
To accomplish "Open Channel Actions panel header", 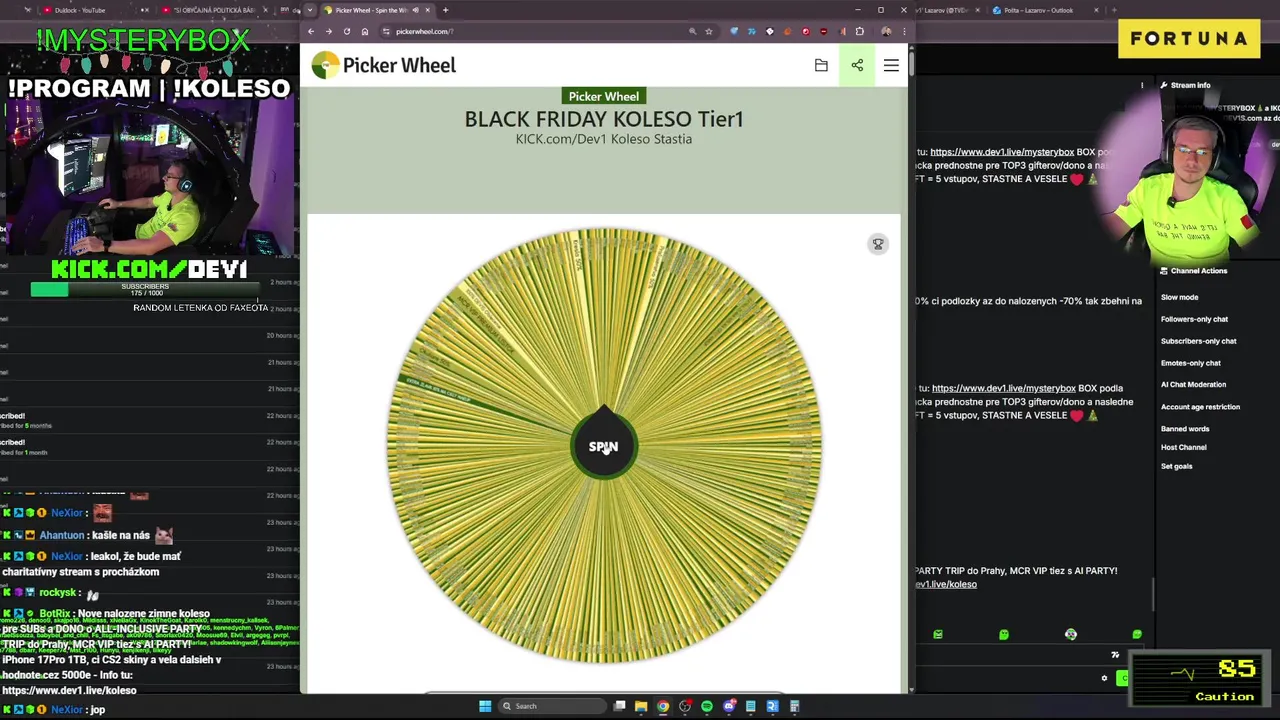I will 1193,271.
